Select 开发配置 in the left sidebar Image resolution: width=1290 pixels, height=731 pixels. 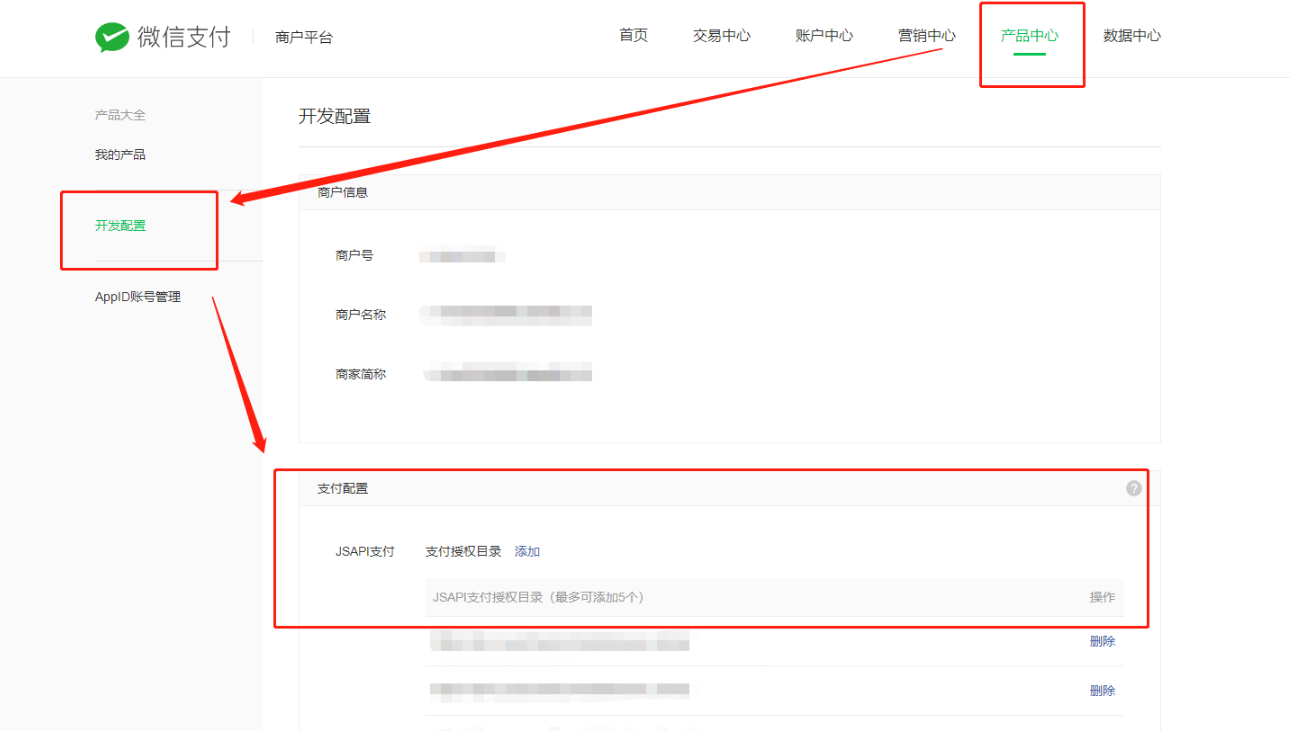click(120, 226)
